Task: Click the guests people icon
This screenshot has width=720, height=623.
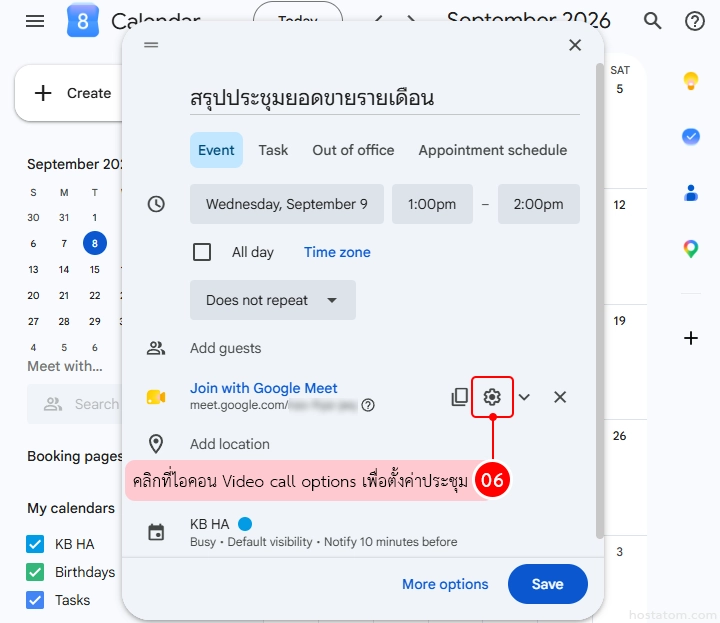Action: [156, 348]
